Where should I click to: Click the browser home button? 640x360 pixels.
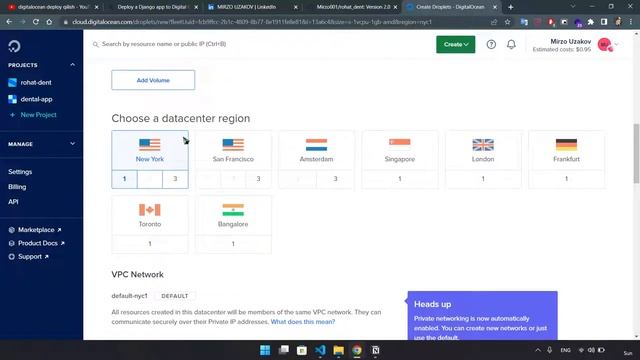point(49,22)
